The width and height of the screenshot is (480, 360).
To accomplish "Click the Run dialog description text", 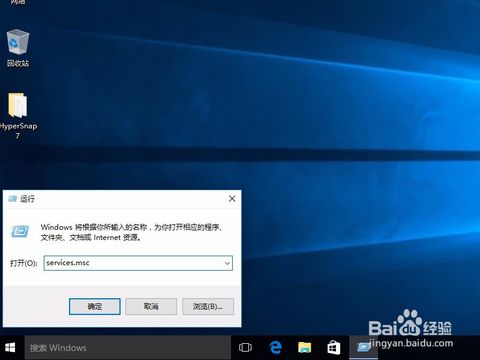I will (x=131, y=232).
